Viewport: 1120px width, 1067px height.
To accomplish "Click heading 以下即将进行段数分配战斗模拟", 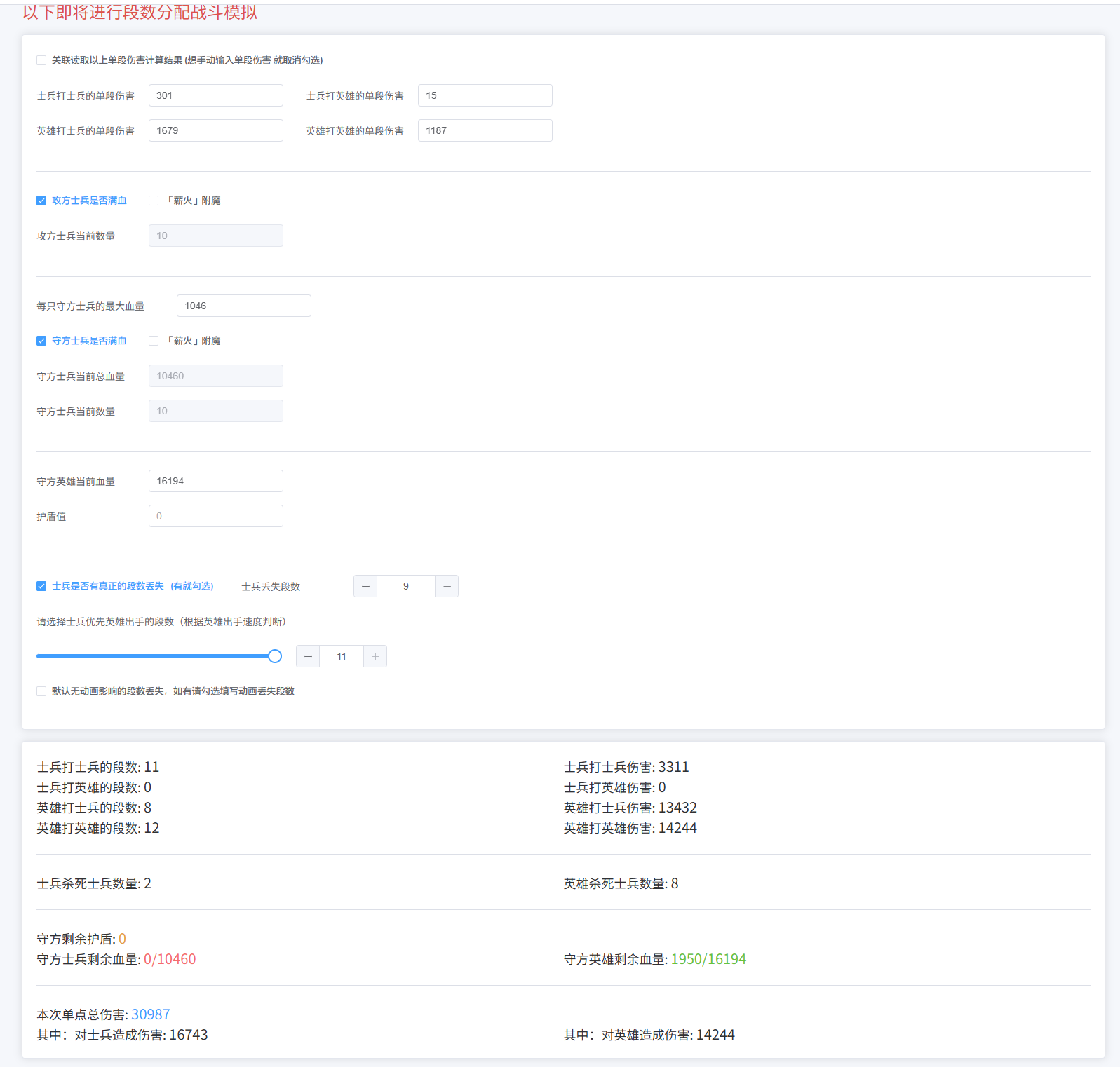I will tap(140, 12).
